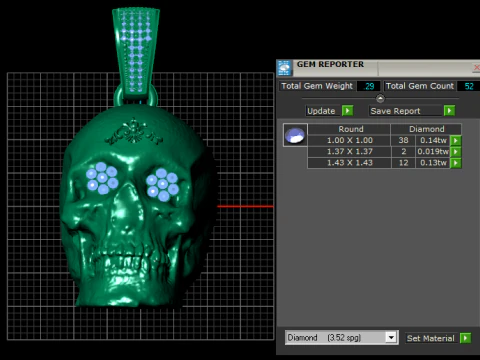Image resolution: width=480 pixels, height=360 pixels.
Task: Select the 1.00 X 1.00 size row
Action: tap(349, 140)
